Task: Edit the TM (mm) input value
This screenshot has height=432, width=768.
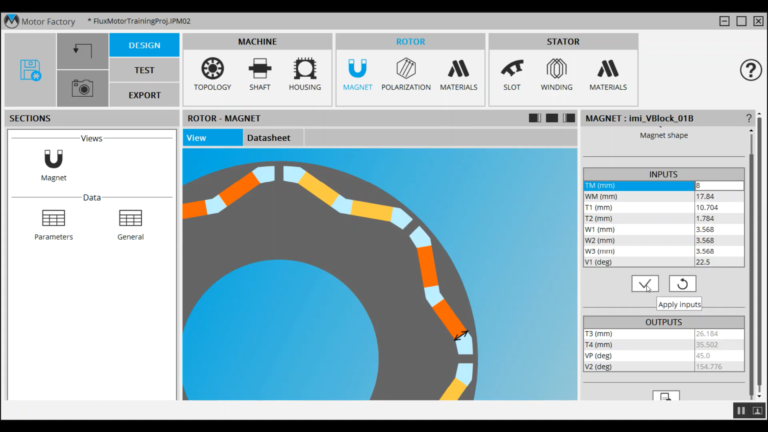Action: (x=719, y=185)
